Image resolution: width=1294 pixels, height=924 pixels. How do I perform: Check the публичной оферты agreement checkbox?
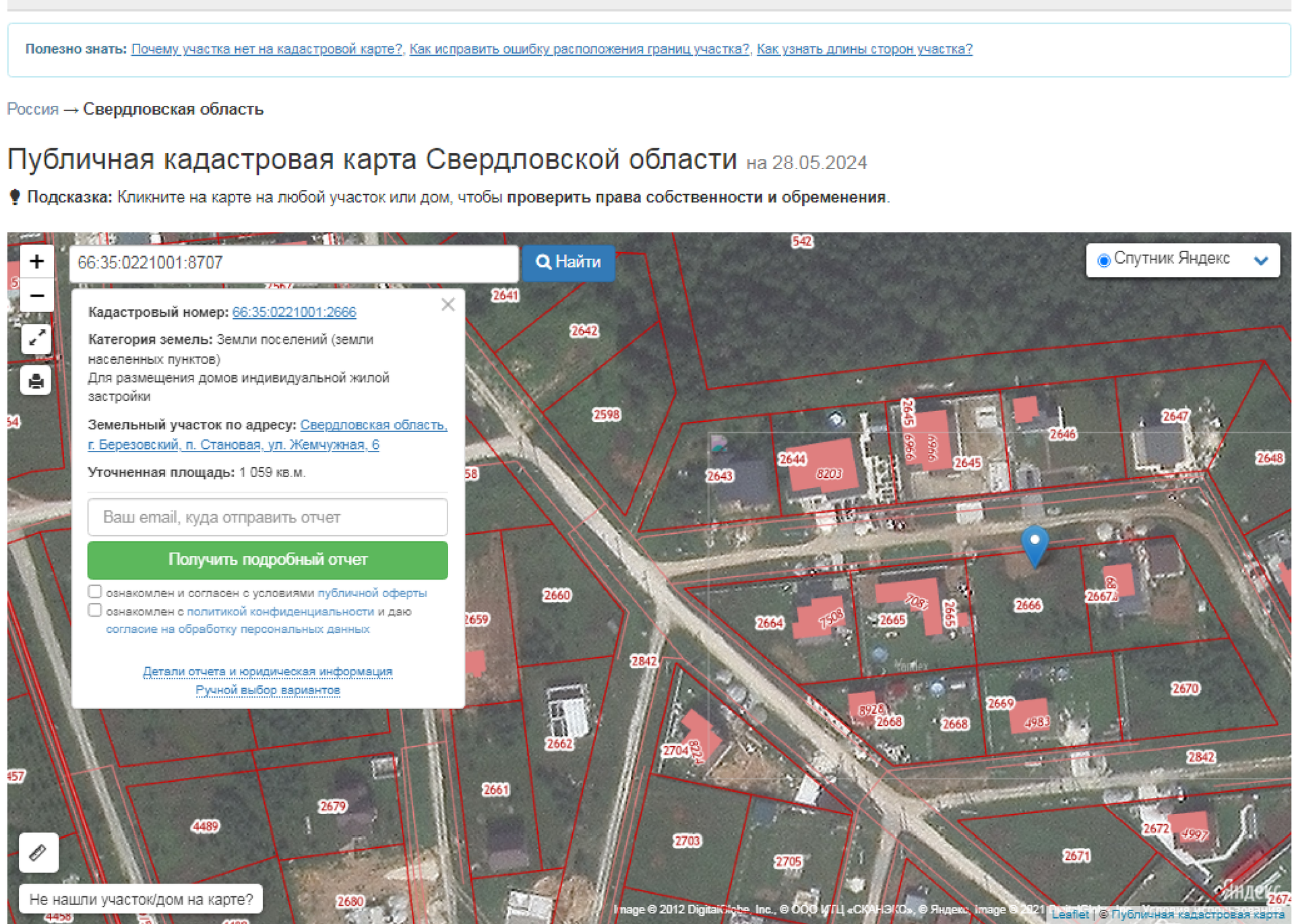pyautogui.click(x=95, y=592)
